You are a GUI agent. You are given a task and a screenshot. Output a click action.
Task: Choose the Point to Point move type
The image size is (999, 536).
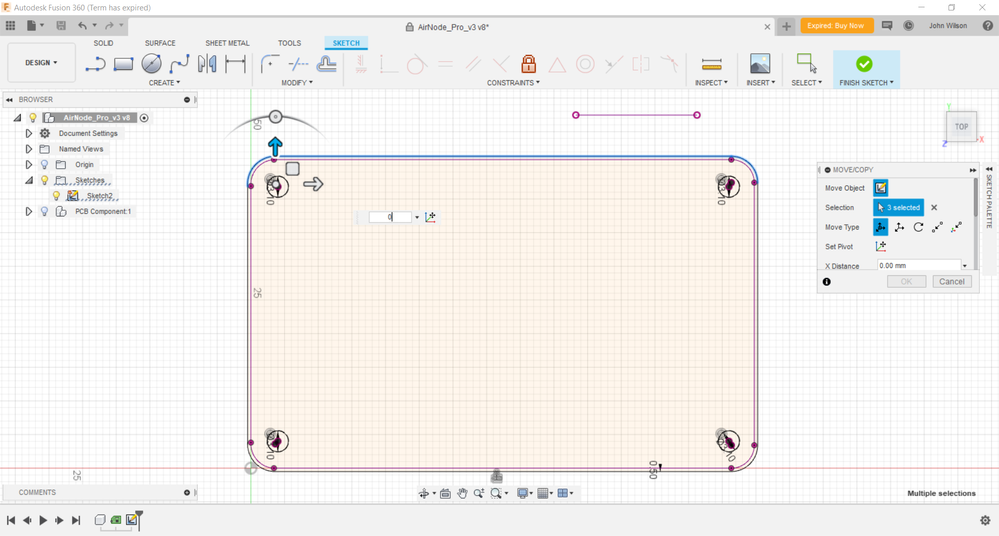click(937, 227)
